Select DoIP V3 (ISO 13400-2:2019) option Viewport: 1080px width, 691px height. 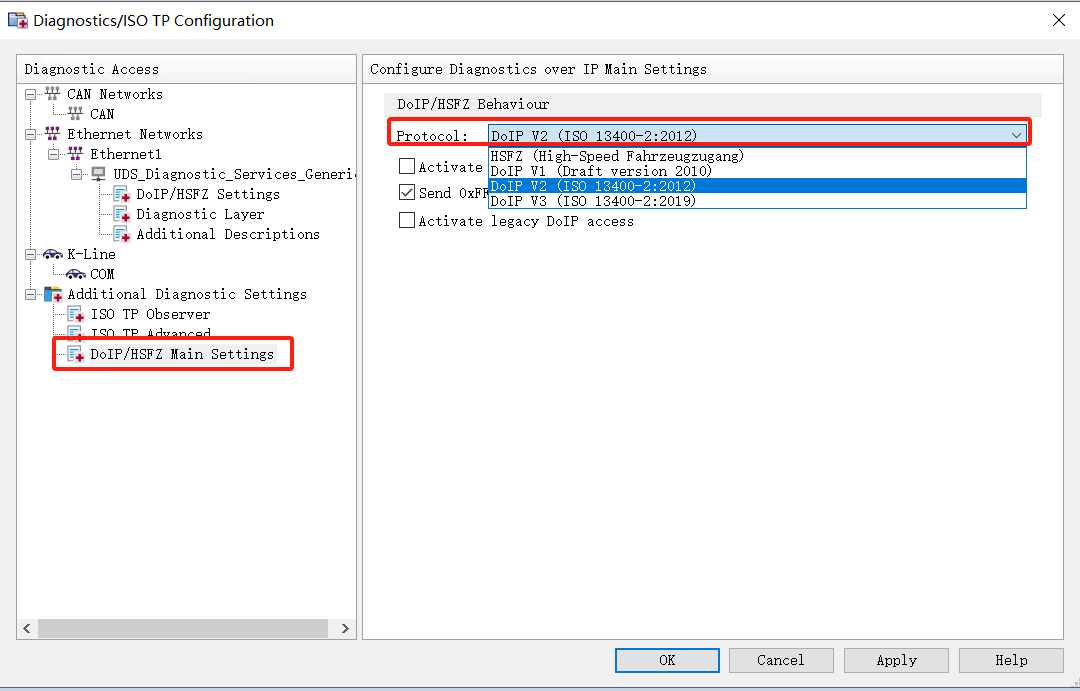[x=593, y=201]
